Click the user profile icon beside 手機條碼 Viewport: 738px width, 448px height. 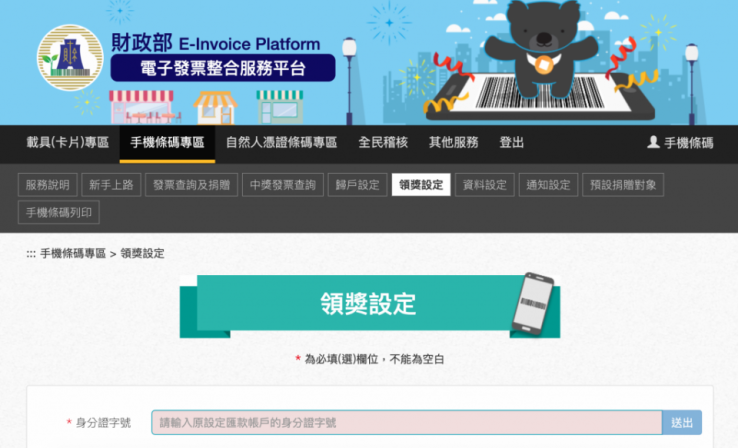pyautogui.click(x=653, y=143)
